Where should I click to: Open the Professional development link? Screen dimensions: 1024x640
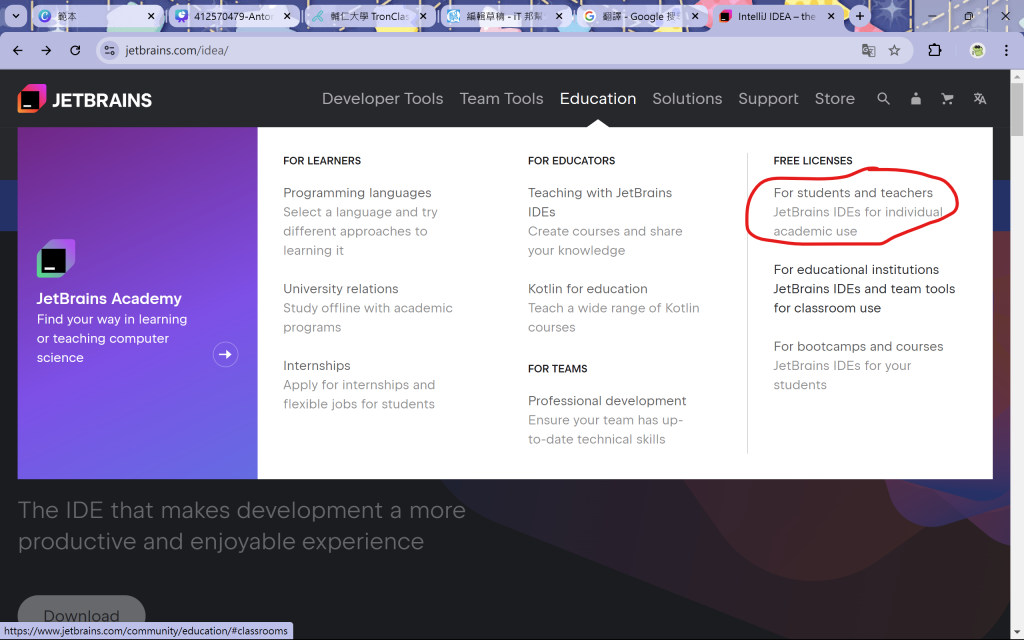point(607,401)
